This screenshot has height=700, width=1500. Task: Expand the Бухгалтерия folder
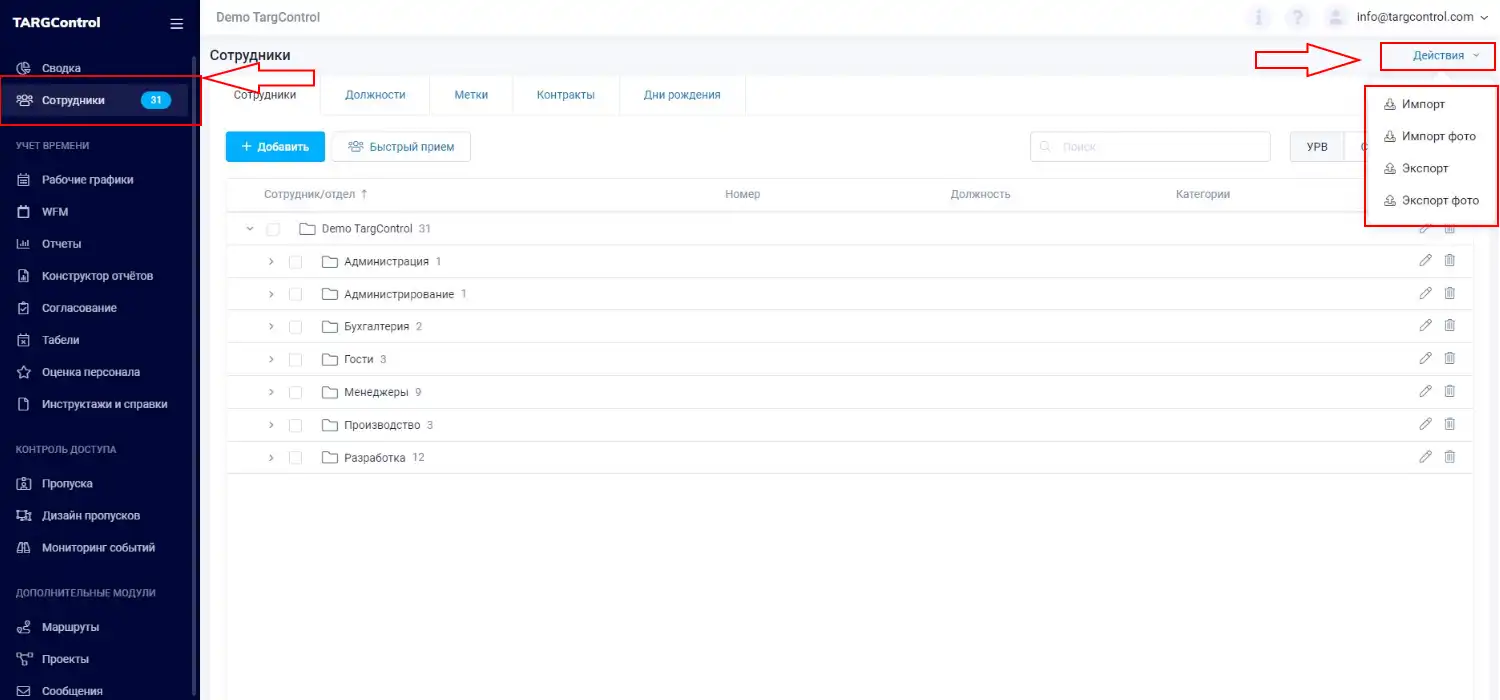click(271, 327)
